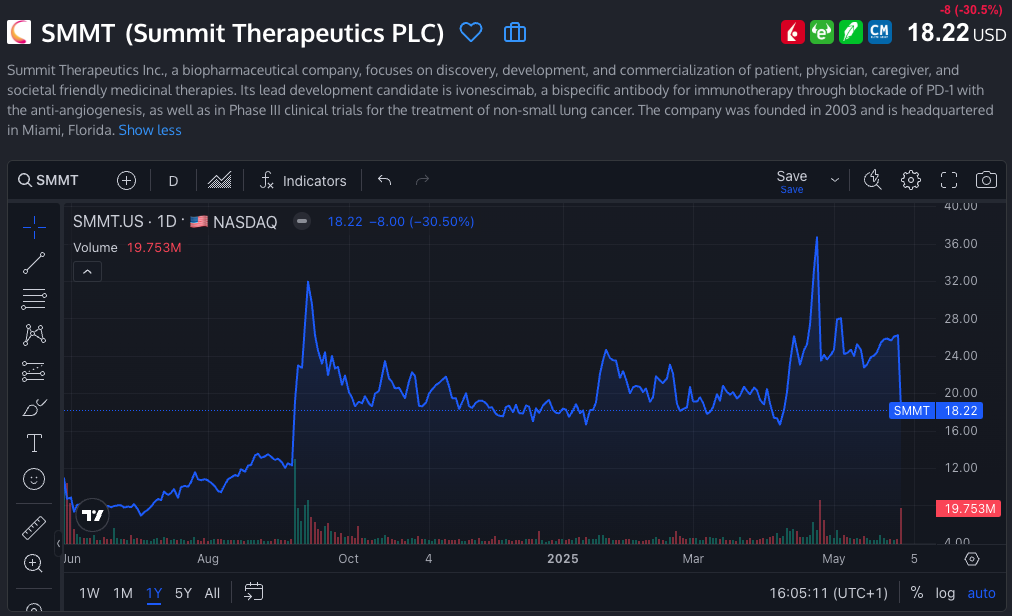Screen dimensions: 1012x616
Task: Open the quick search lightning icon
Action: [873, 180]
